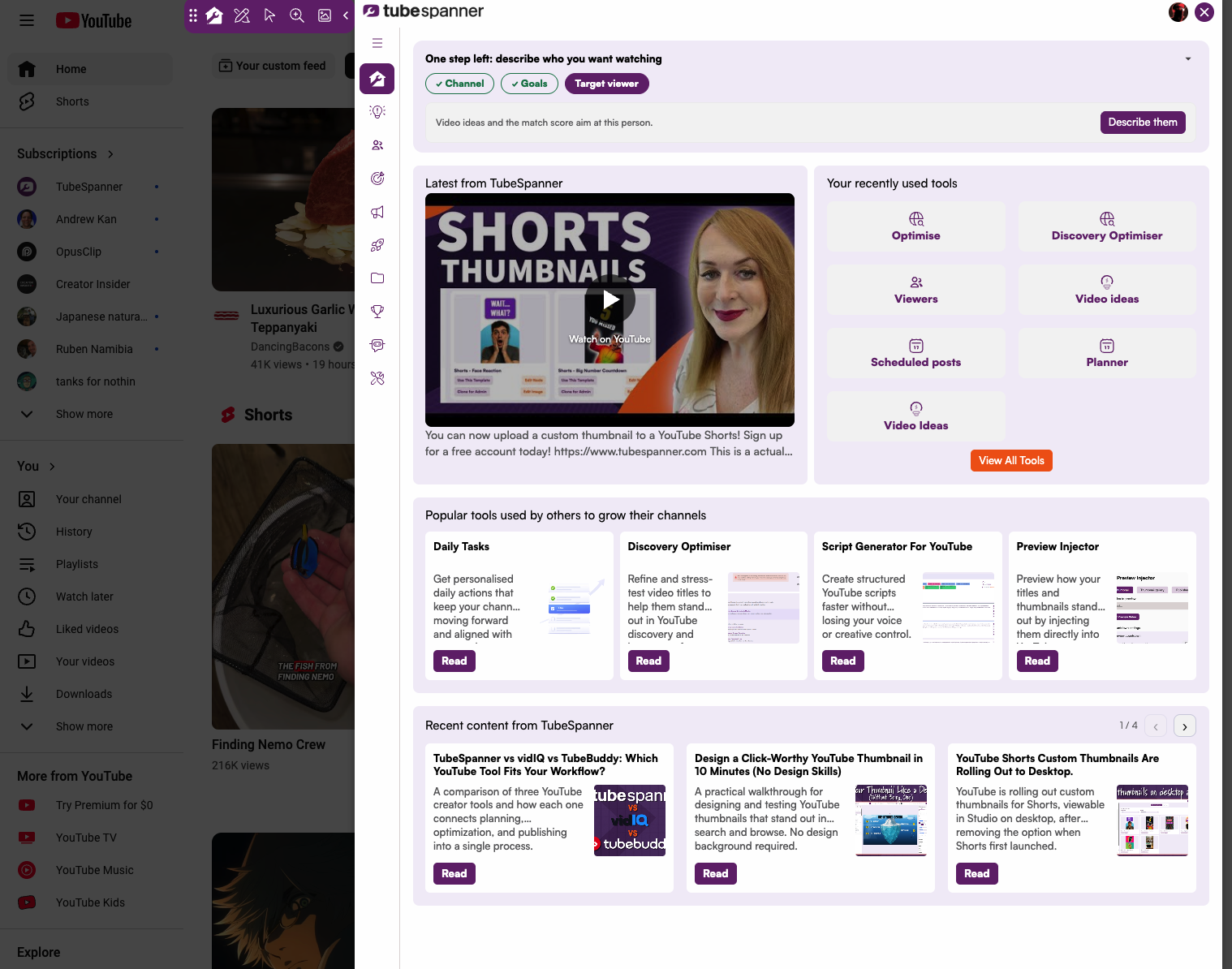
Task: Click Read on the Shorts Custom Thumbnails article
Action: [977, 873]
